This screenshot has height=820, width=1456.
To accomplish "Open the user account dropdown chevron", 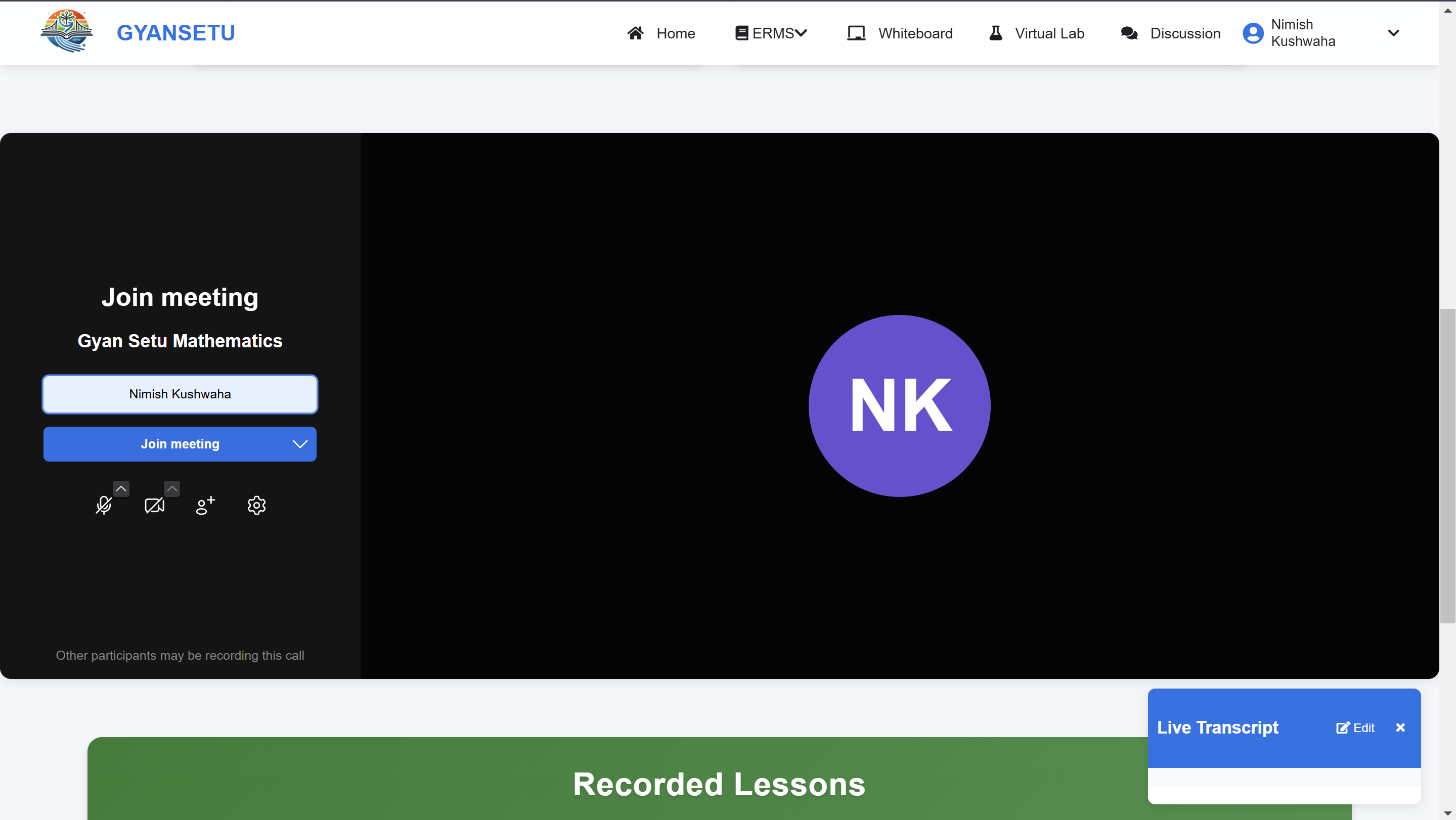I will tap(1393, 33).
